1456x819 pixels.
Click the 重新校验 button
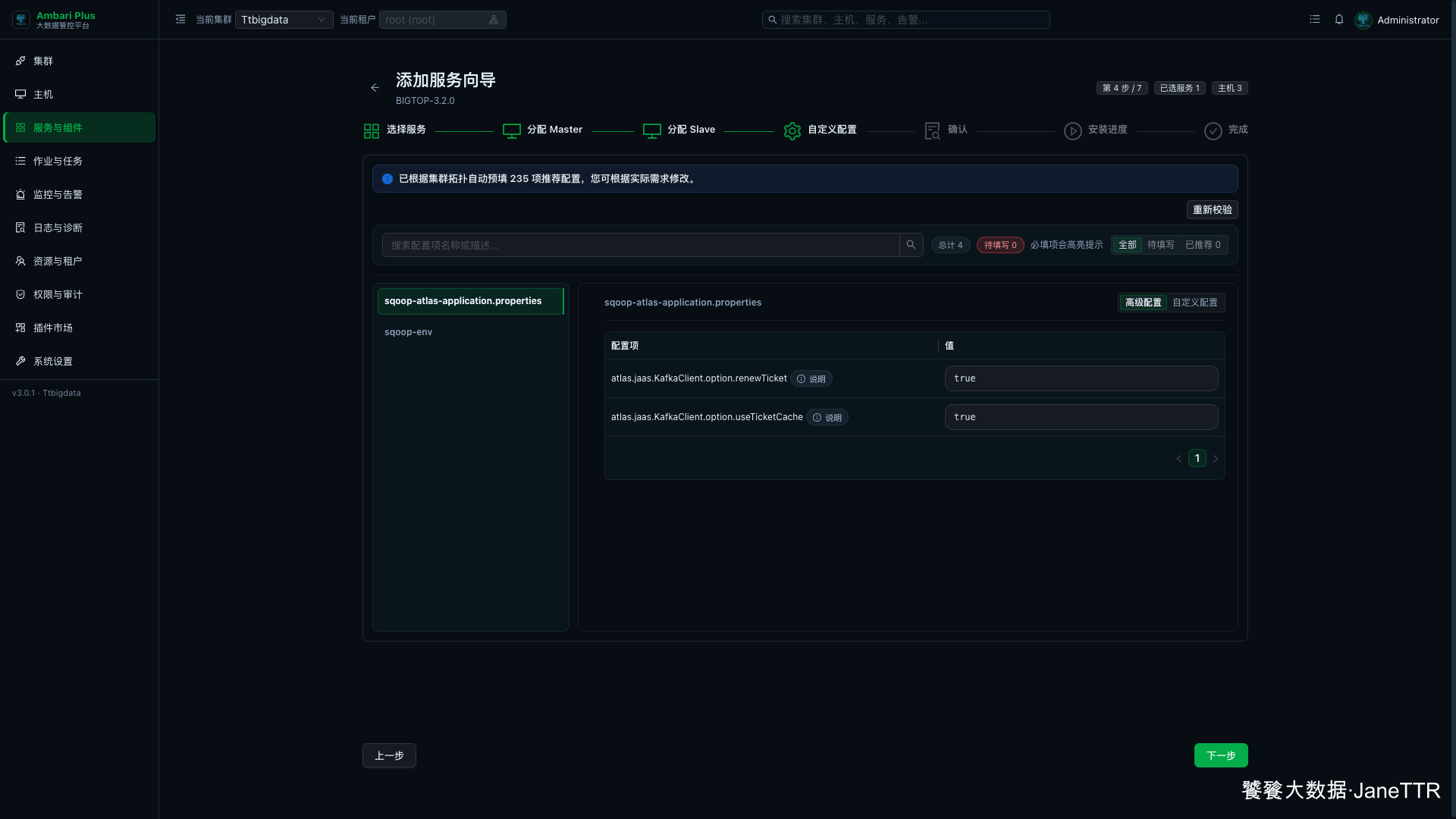point(1212,210)
